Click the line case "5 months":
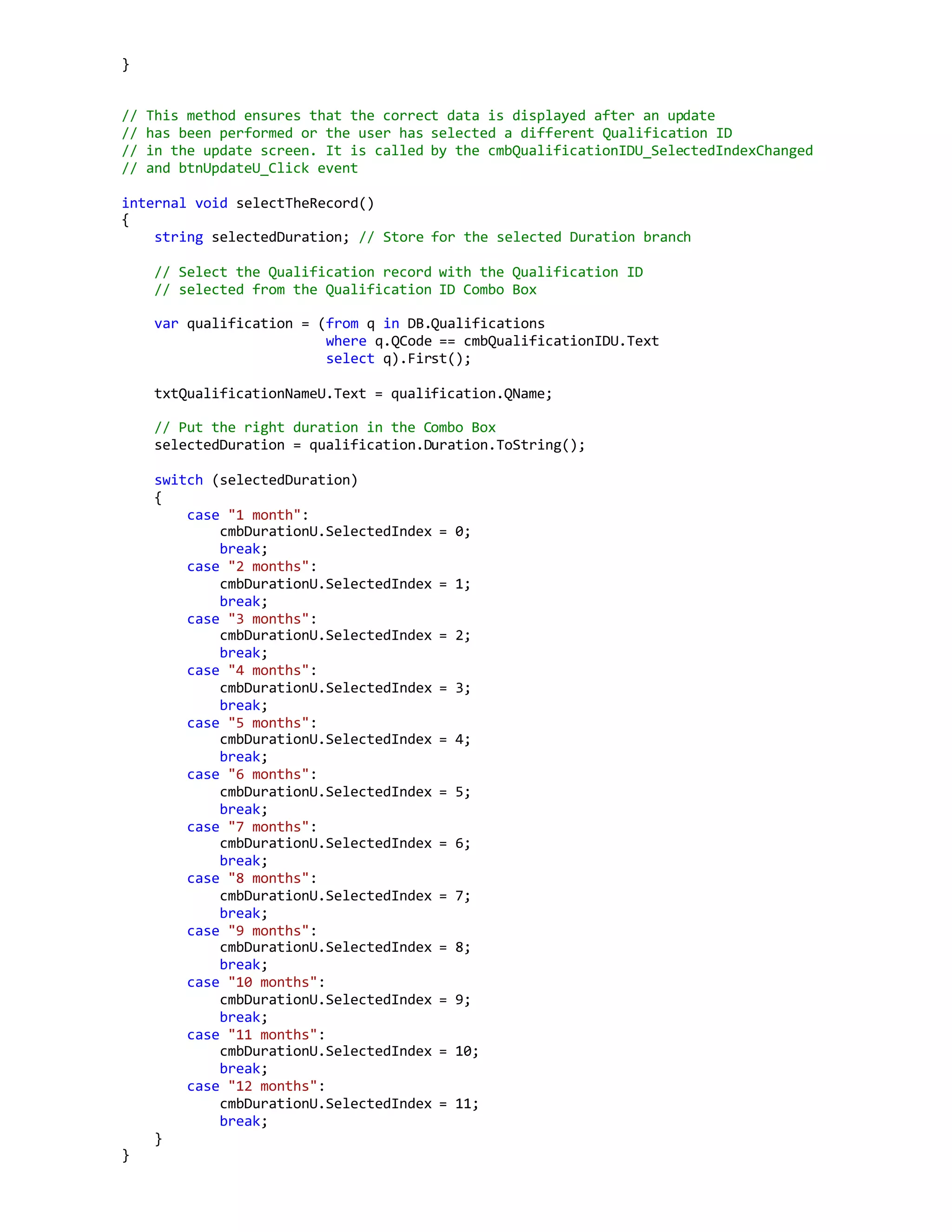 [252, 722]
